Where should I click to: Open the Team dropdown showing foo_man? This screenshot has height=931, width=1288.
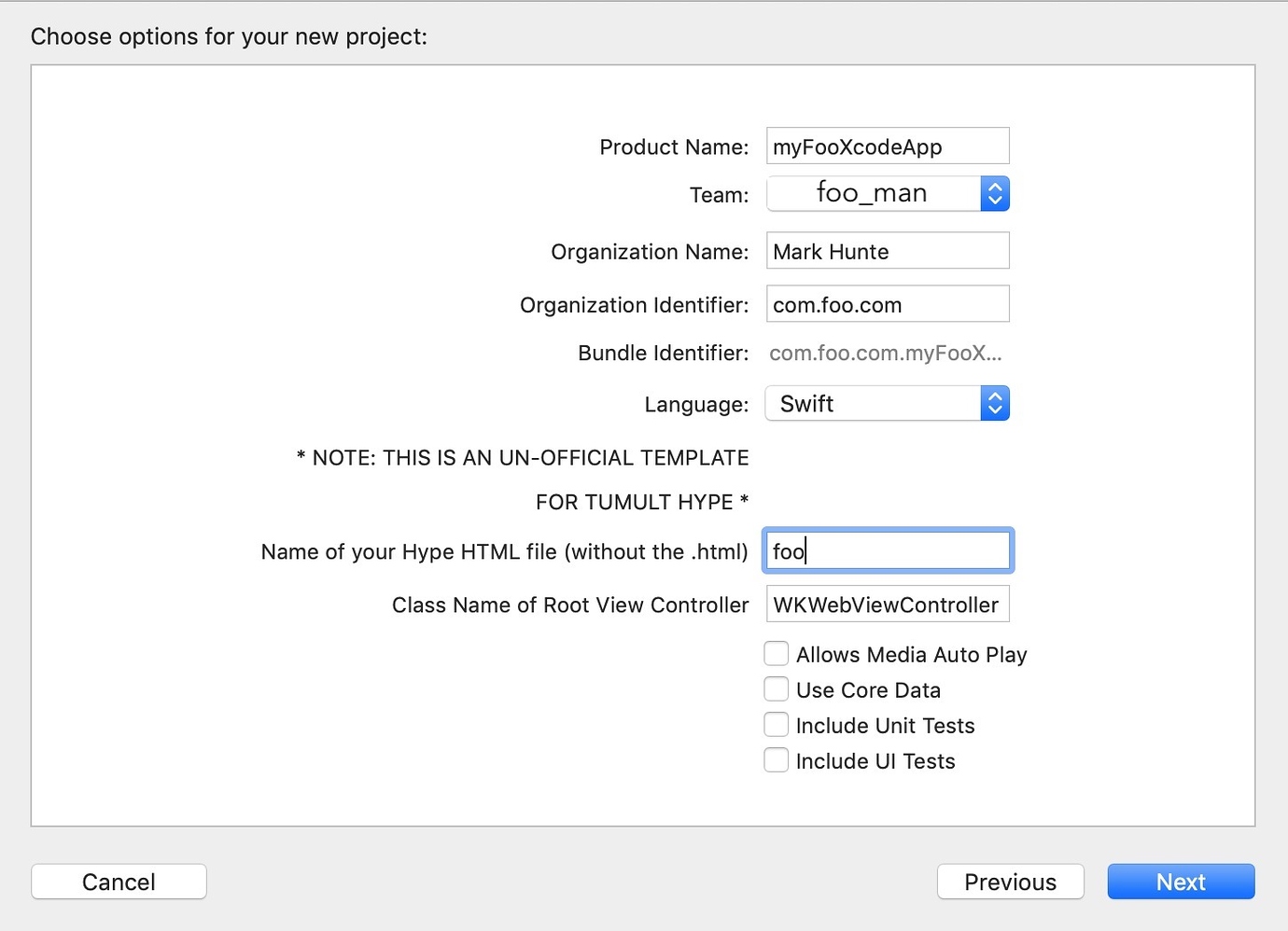tap(873, 194)
